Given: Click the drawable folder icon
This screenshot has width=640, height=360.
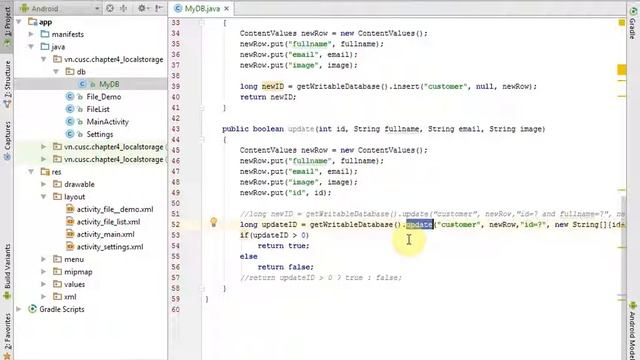Looking at the screenshot, I should click(58, 184).
